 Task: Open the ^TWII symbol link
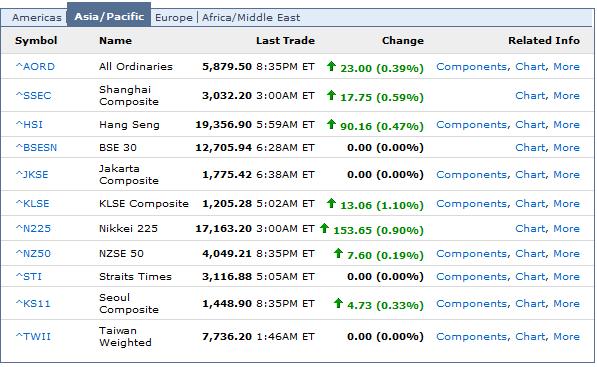[x=33, y=337]
